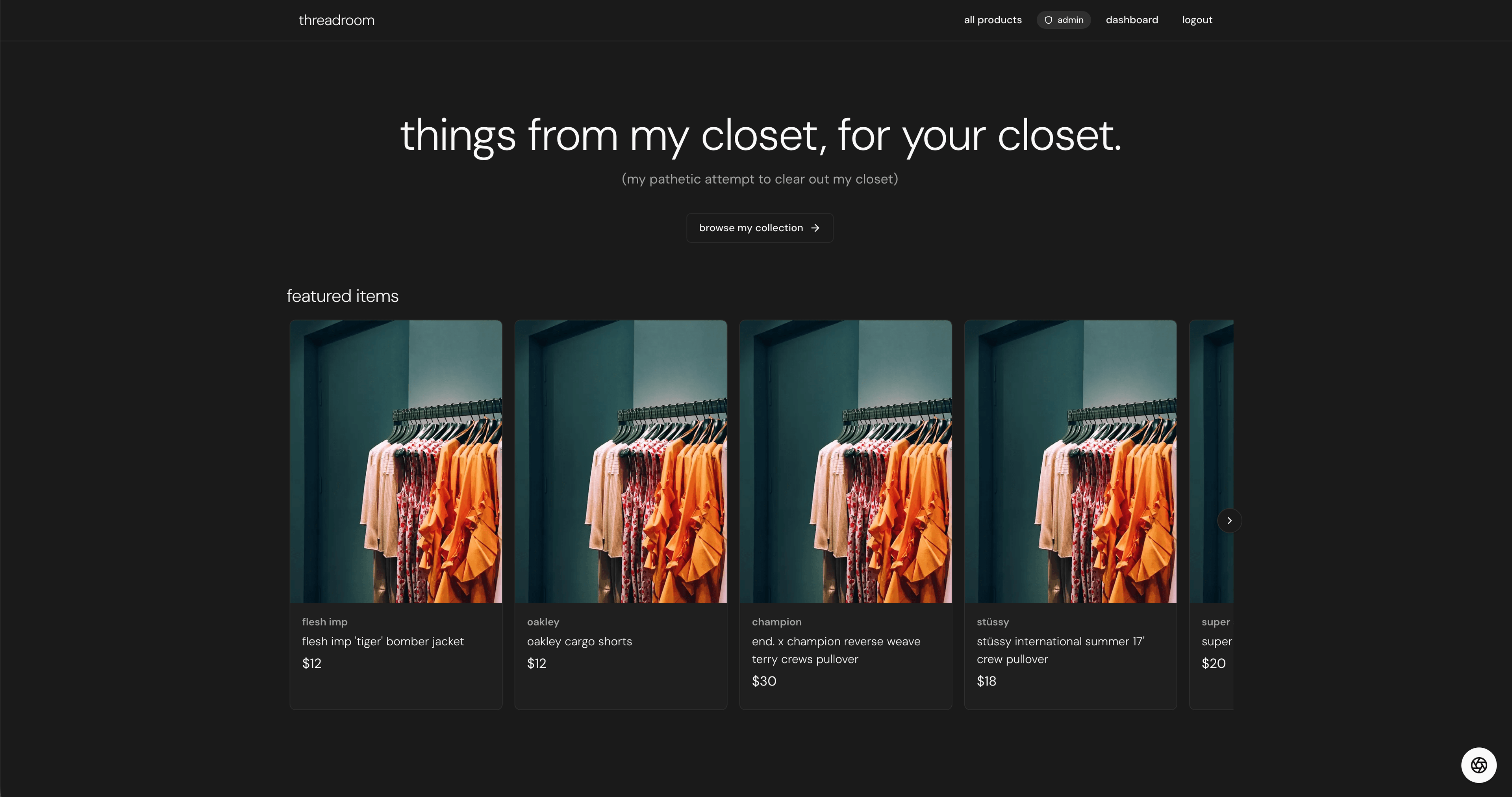Select the champion terry crews pullover image
This screenshot has height=797, width=1512.
coord(845,461)
